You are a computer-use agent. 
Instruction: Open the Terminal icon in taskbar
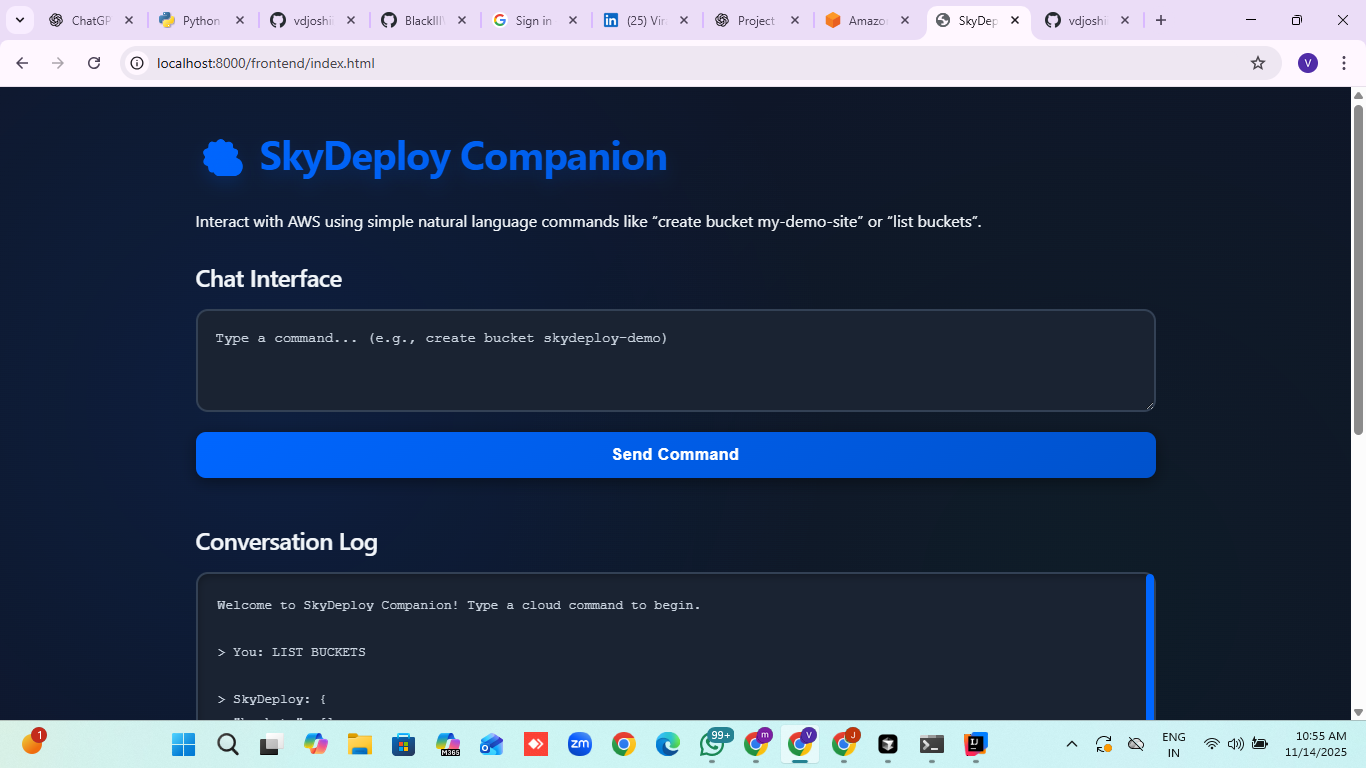click(931, 744)
